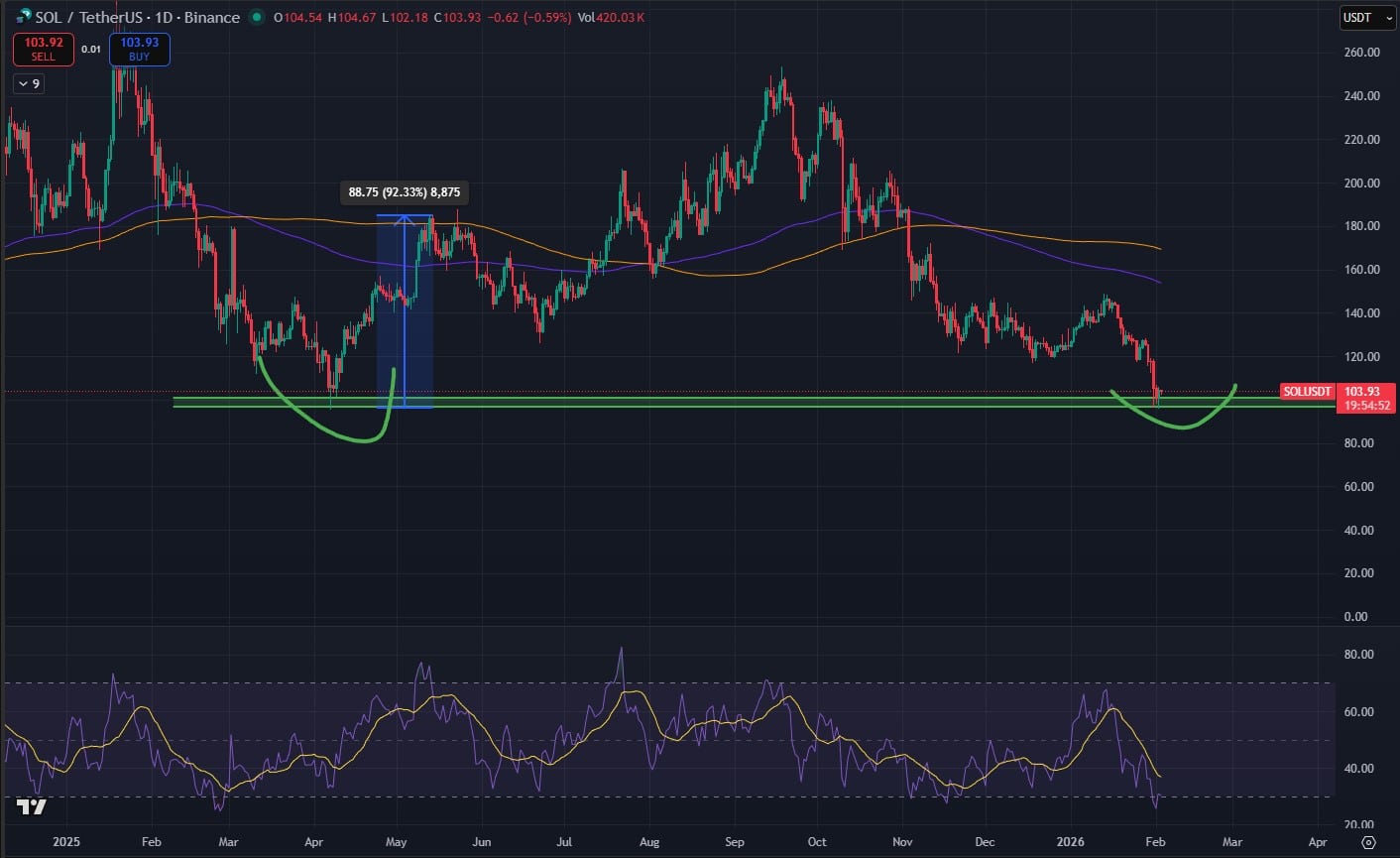Image resolution: width=1400 pixels, height=858 pixels.
Task: Click the 260.00 price scale label
Action: (1361, 53)
